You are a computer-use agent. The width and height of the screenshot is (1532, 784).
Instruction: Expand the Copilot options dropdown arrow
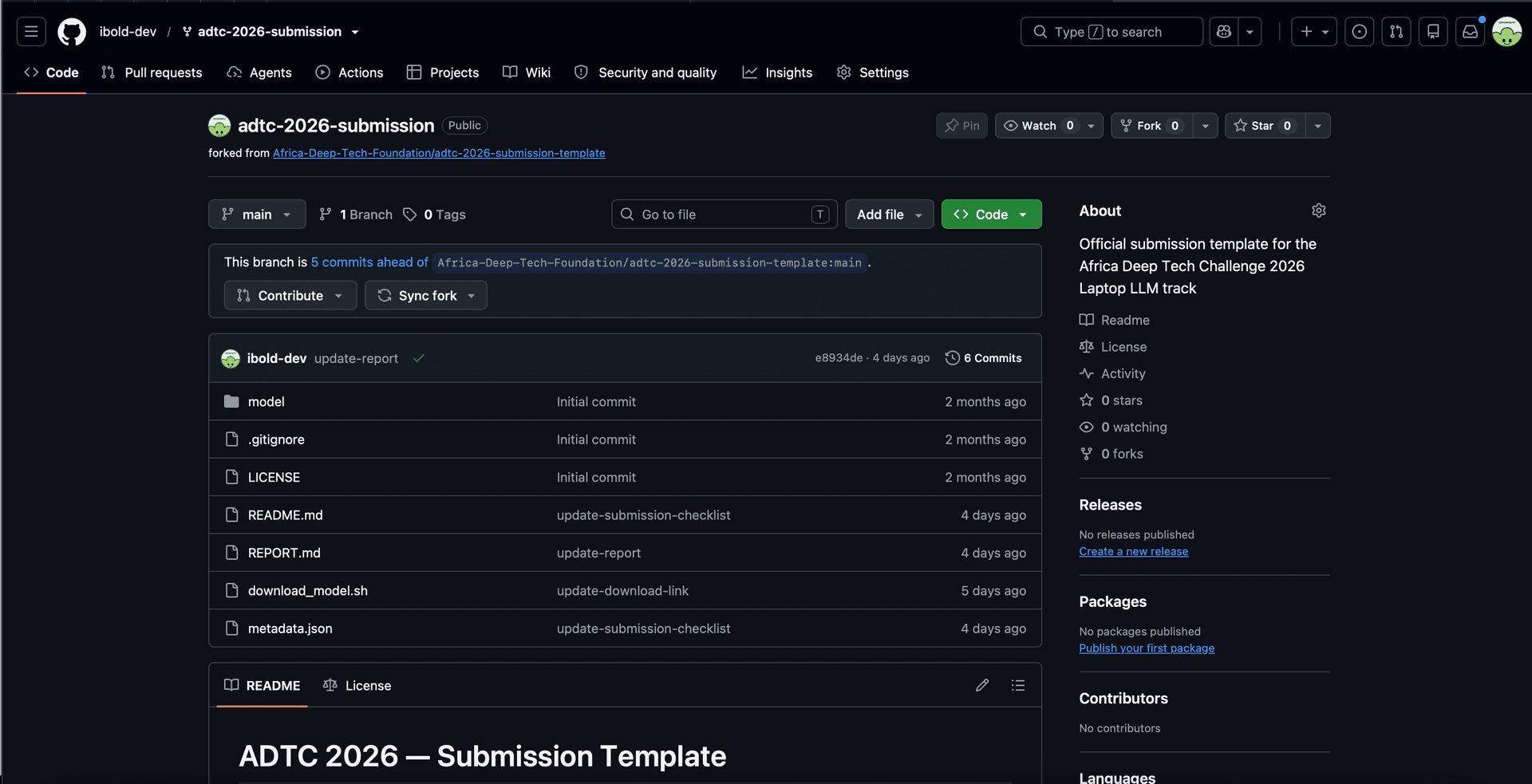(x=1250, y=32)
